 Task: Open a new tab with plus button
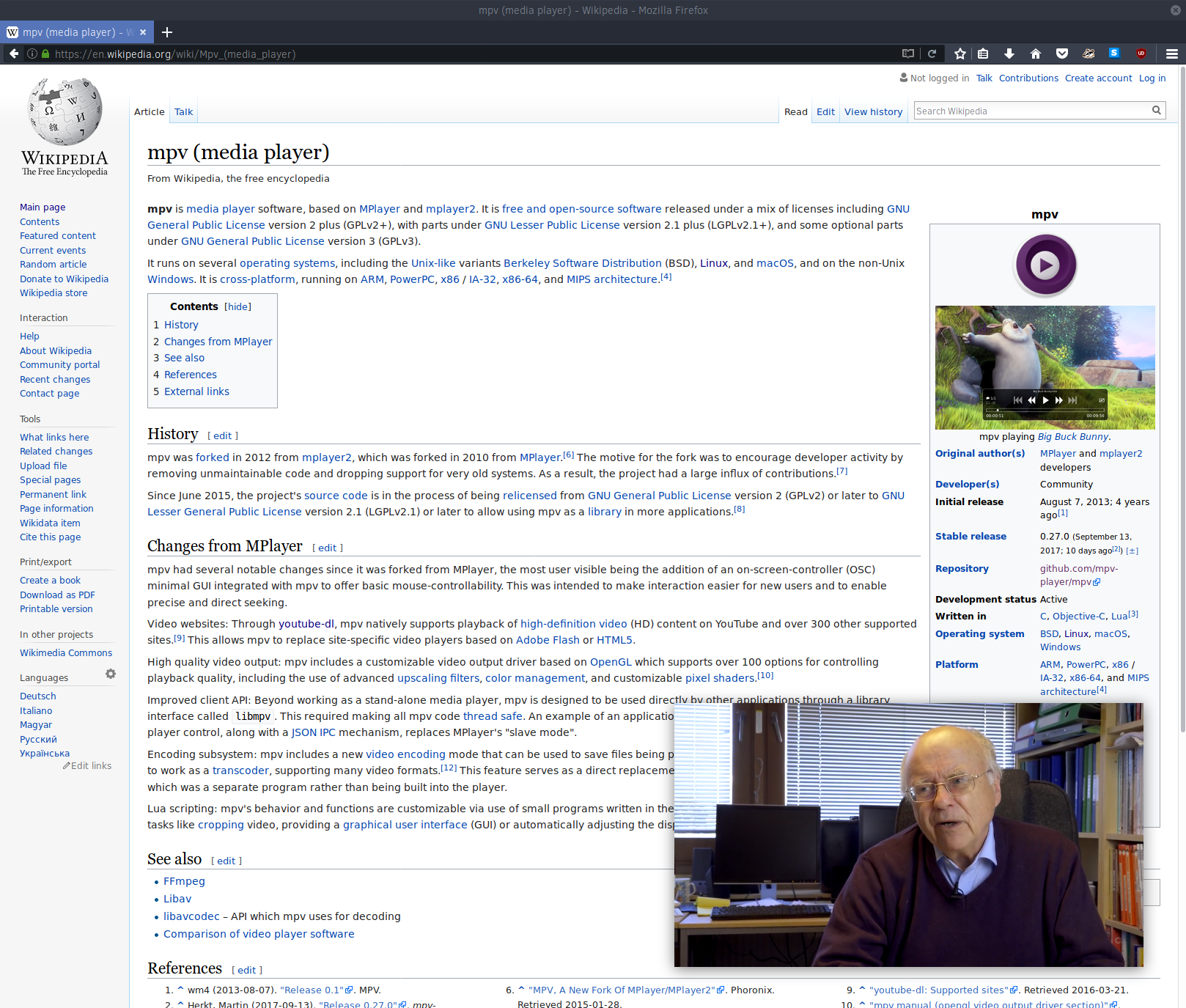[x=167, y=32]
